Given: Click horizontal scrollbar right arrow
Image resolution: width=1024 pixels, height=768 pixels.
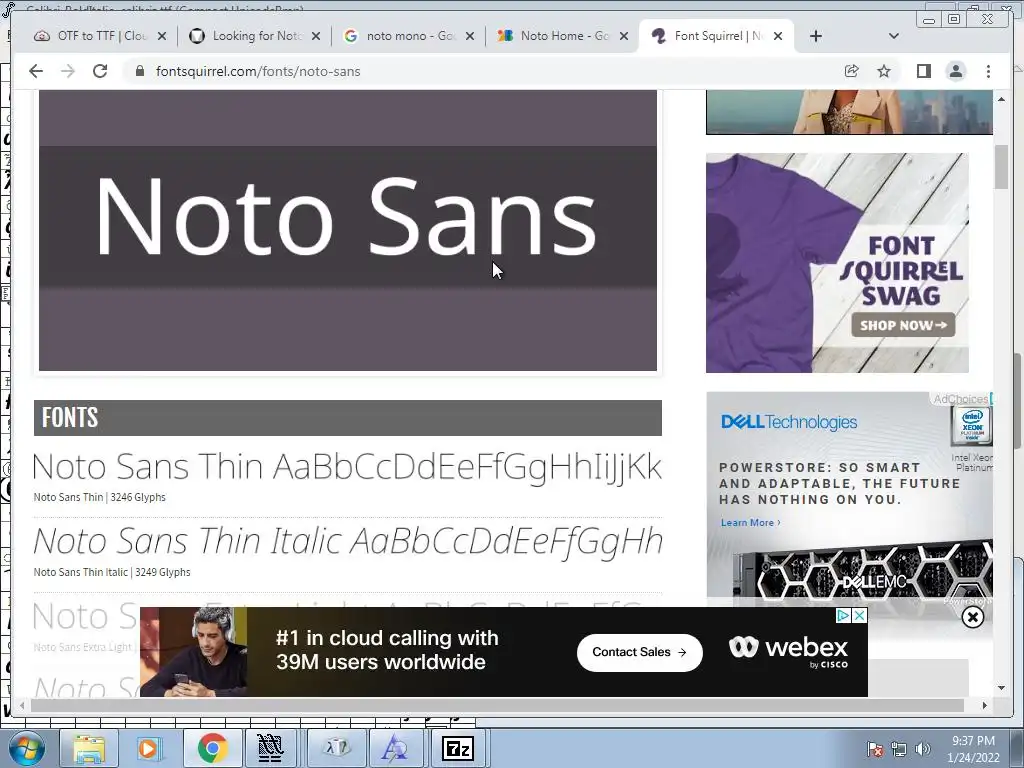Looking at the screenshot, I should tap(985, 705).
